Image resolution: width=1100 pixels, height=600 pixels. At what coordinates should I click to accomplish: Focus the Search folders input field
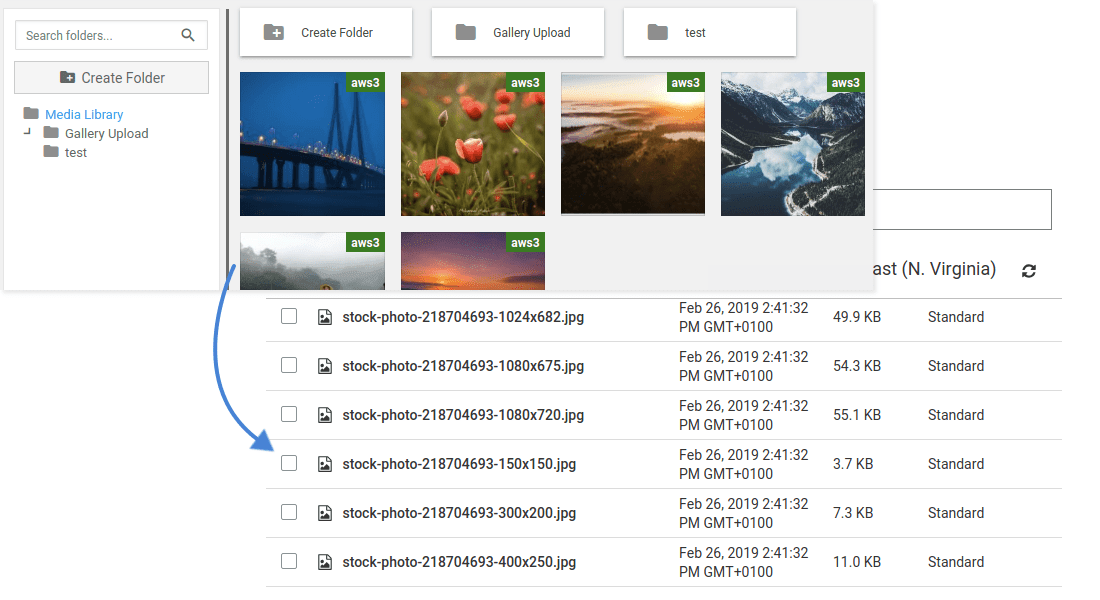pos(111,35)
